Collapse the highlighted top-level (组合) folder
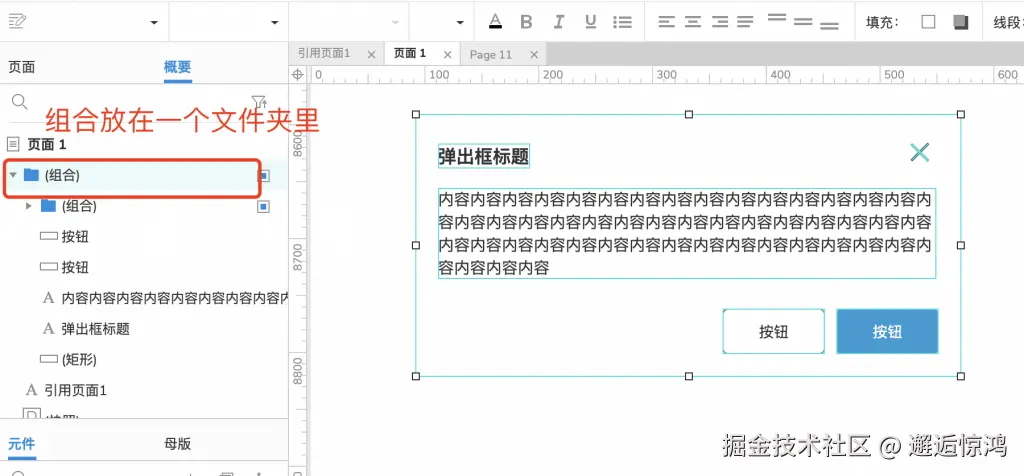Screen dimensions: 1024x476 13,175
